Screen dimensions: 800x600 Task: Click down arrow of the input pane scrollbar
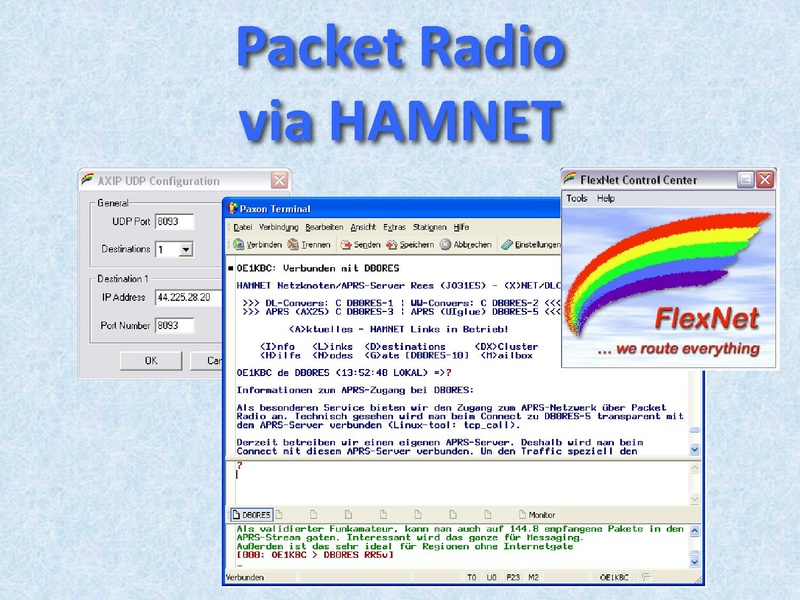[x=694, y=498]
